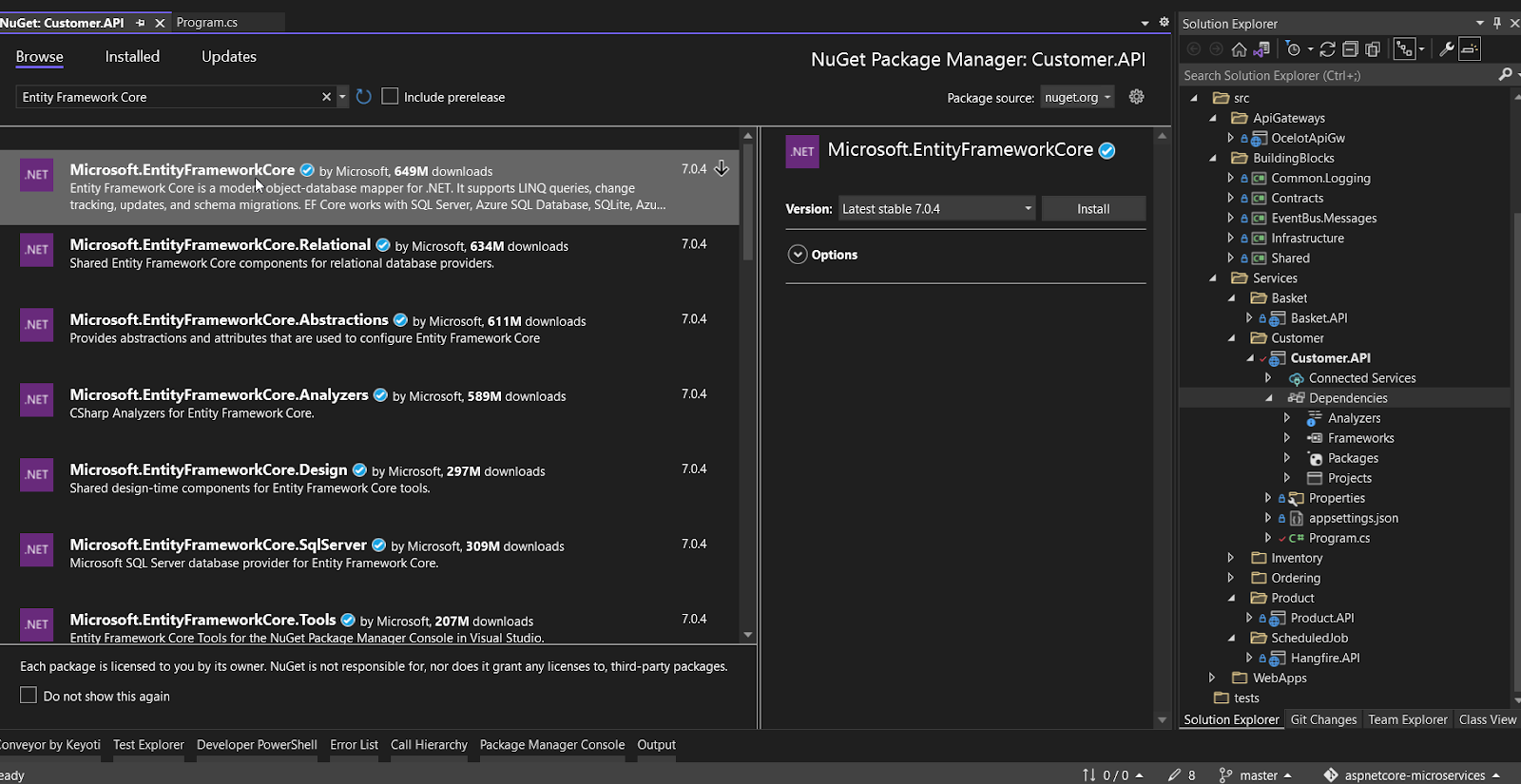Select the Browse tab

click(40, 57)
